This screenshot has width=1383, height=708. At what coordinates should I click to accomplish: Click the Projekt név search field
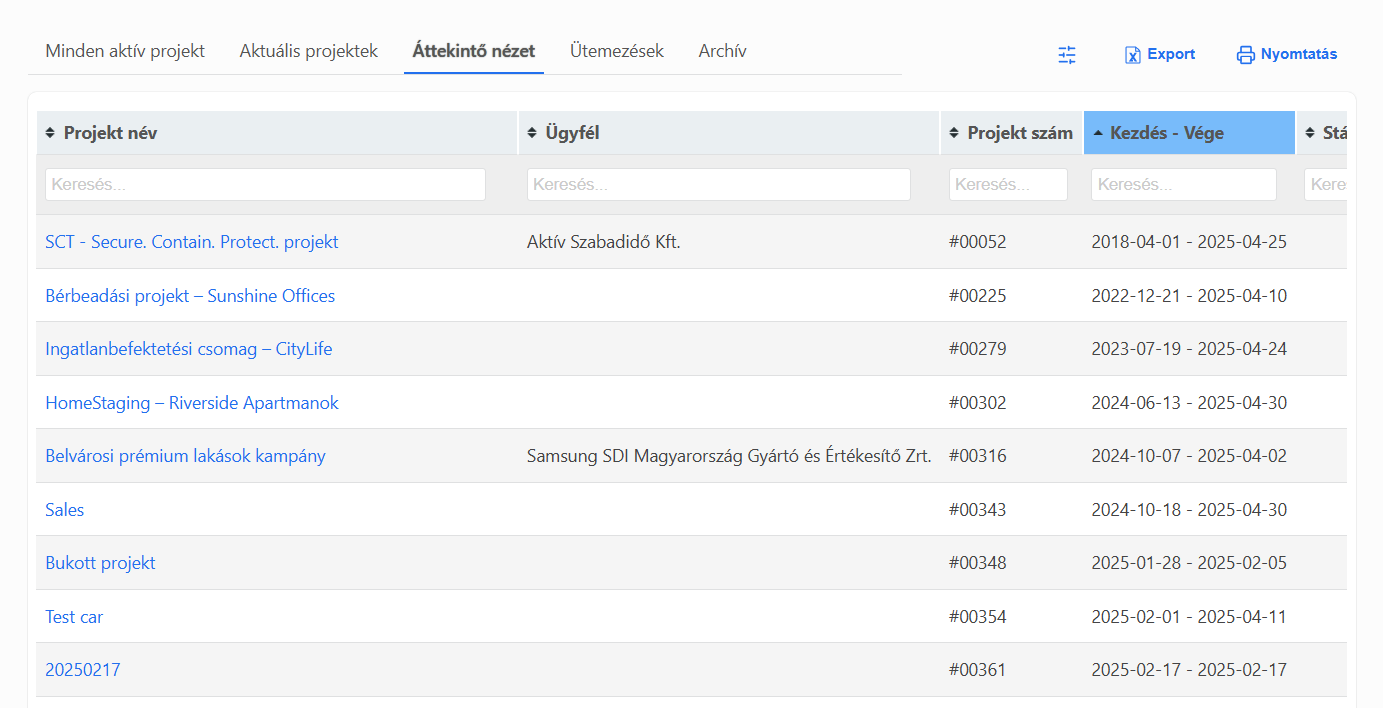point(265,185)
